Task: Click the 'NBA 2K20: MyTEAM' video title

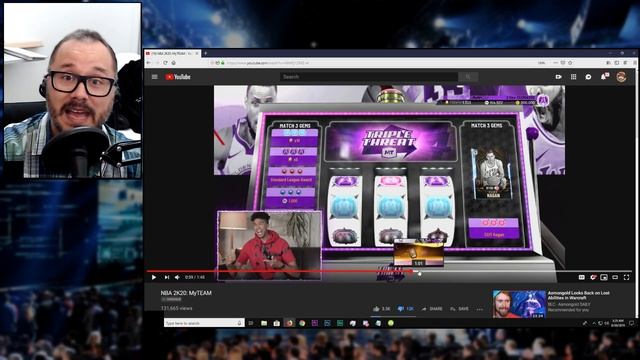Action: click(186, 293)
